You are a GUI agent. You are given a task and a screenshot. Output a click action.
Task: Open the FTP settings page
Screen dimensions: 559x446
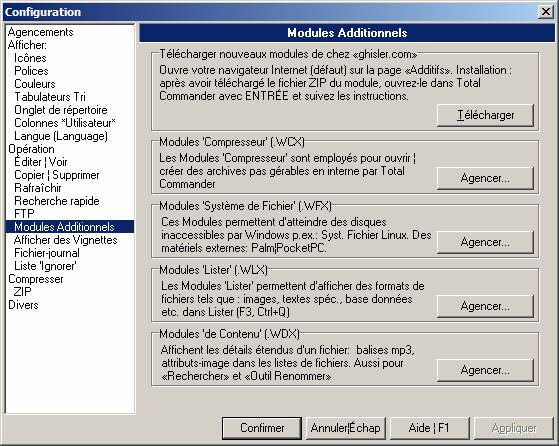(x=24, y=214)
